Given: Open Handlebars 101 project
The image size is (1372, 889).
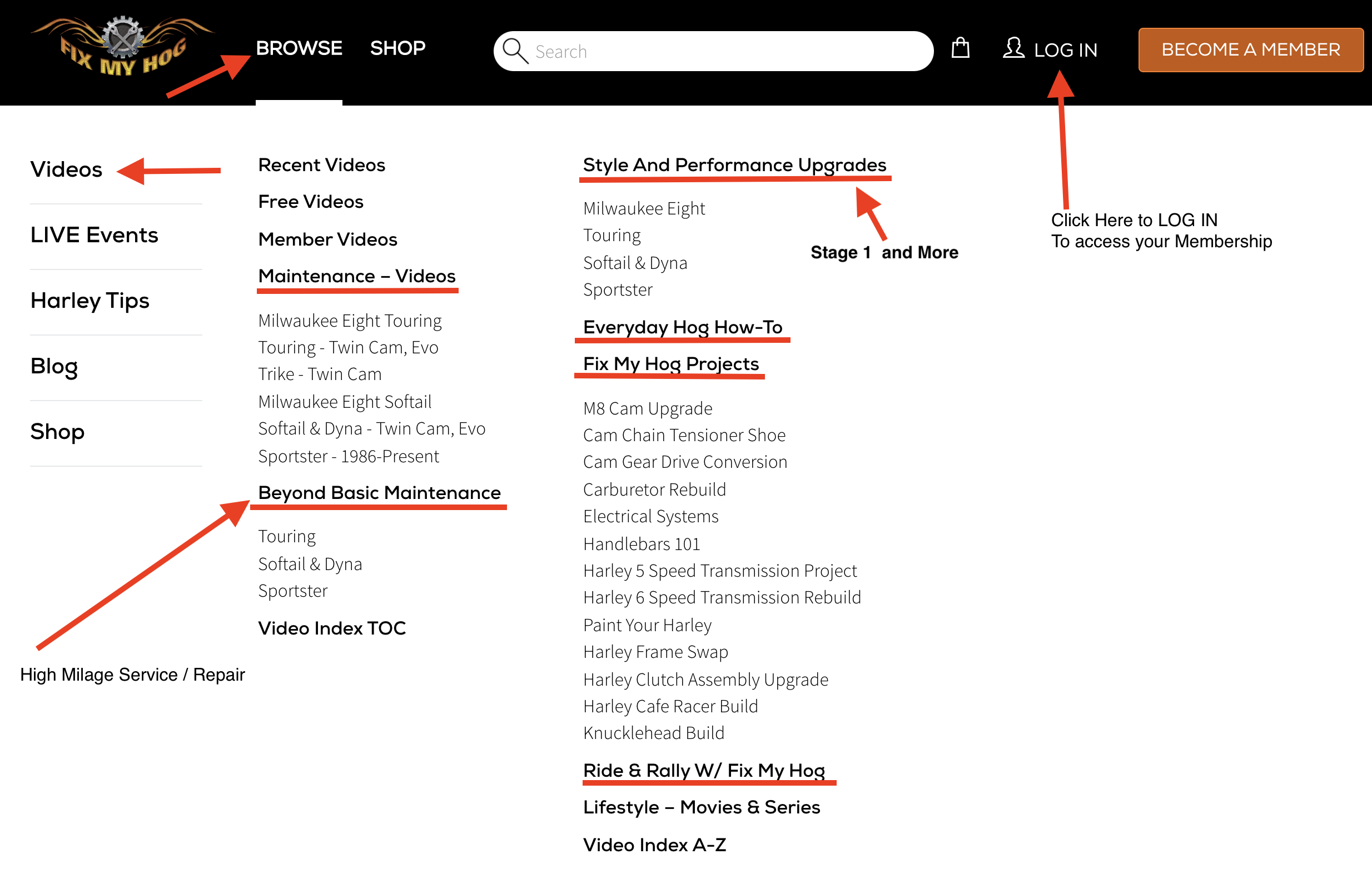Looking at the screenshot, I should point(642,544).
